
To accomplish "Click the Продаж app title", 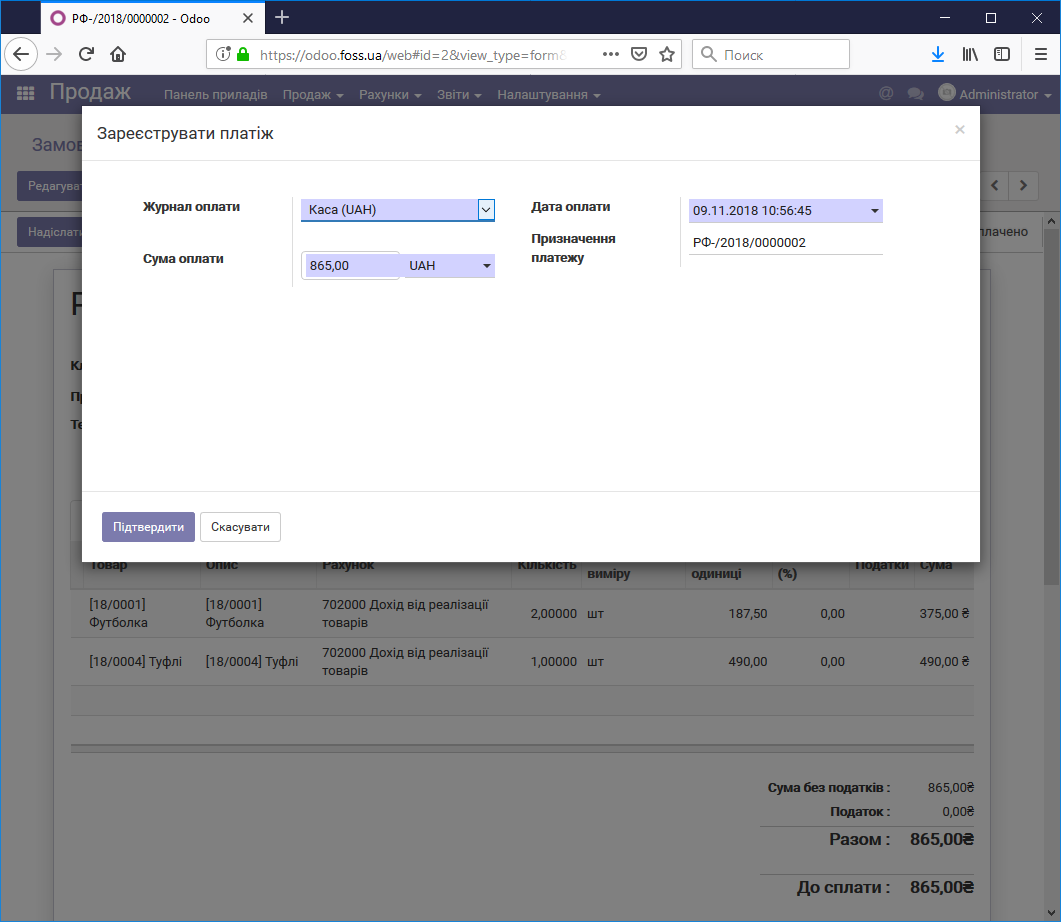I will coord(90,92).
